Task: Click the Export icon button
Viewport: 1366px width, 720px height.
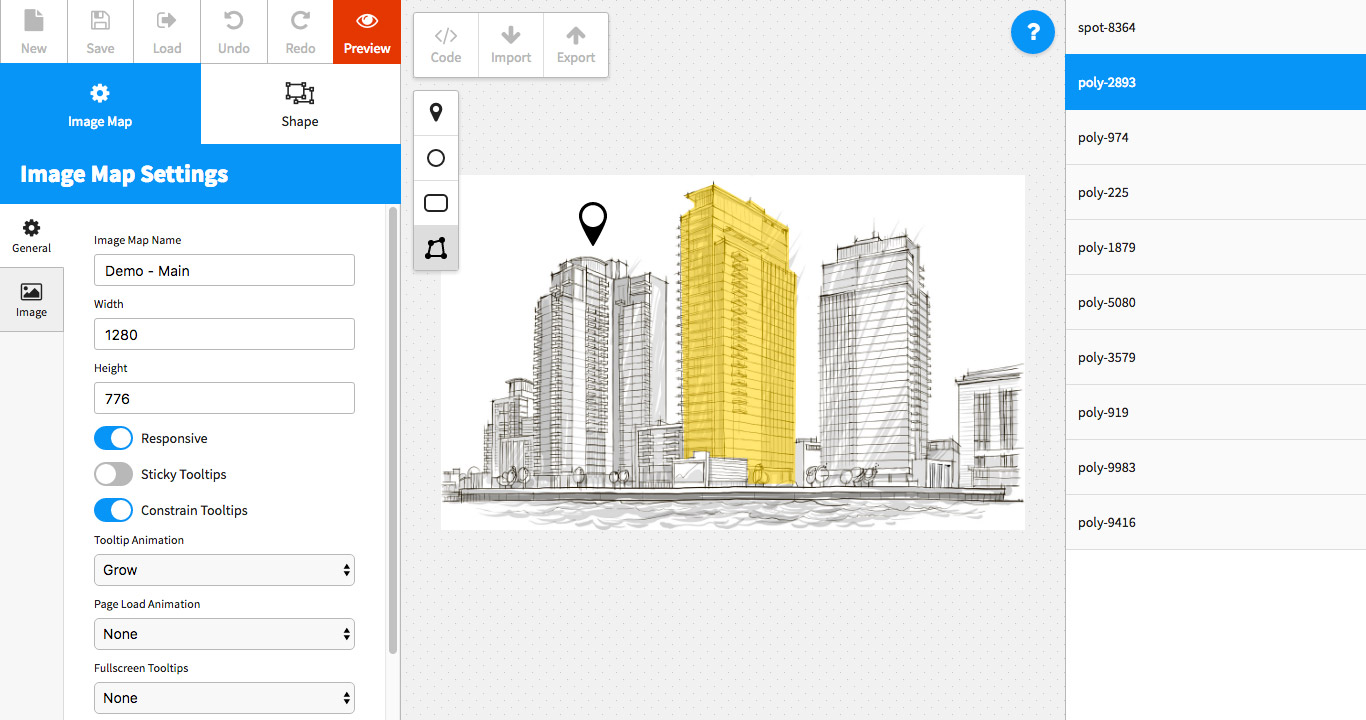Action: coord(576,45)
